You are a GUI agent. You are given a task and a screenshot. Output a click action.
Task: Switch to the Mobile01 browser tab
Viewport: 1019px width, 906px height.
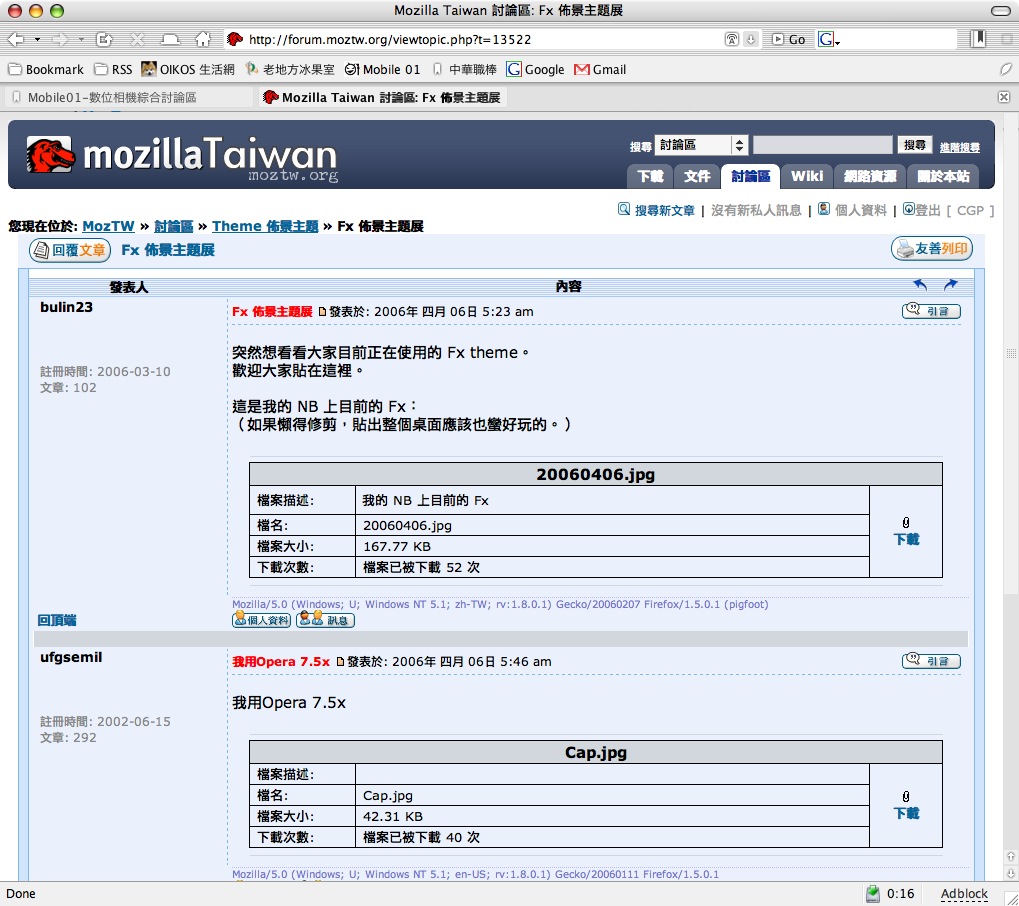coord(112,97)
